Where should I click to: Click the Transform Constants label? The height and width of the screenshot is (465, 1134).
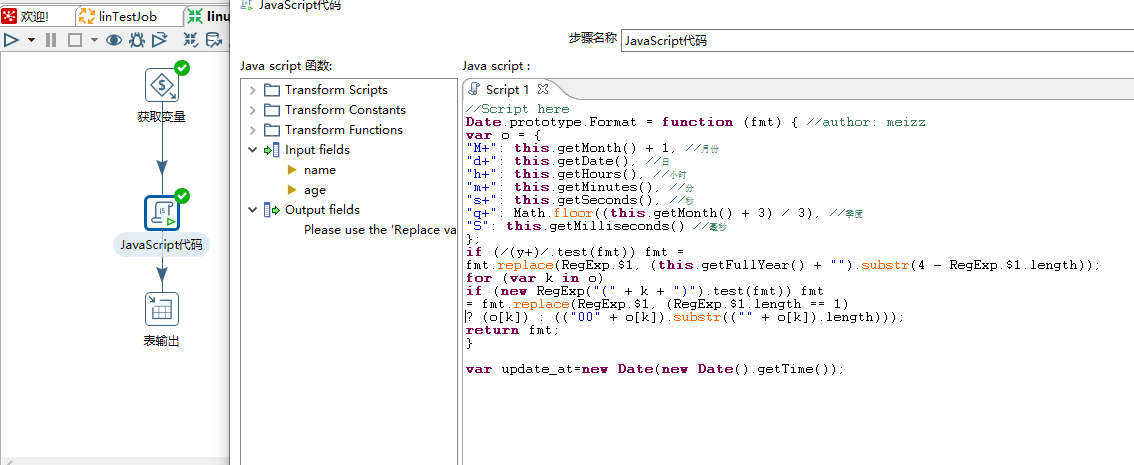345,111
